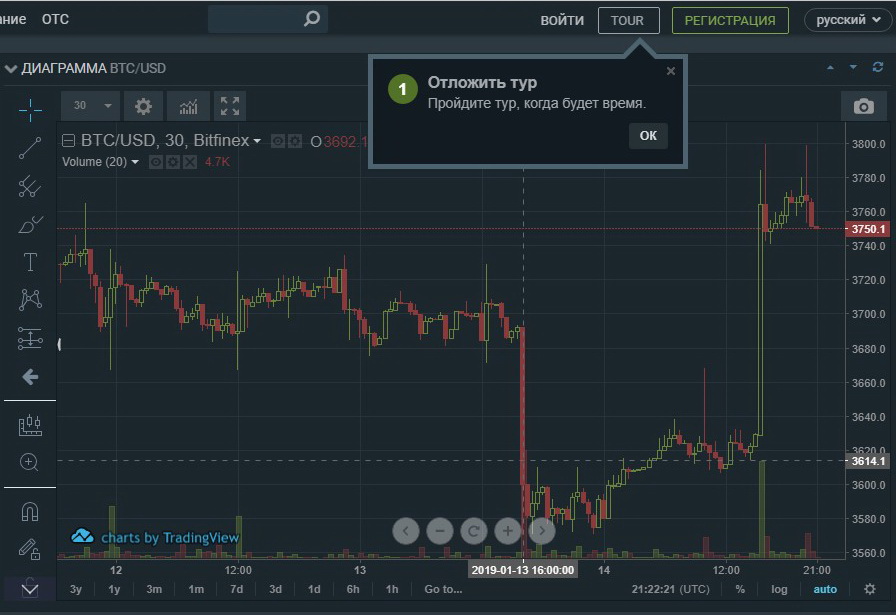Select the XABCD pattern tool

click(30, 300)
